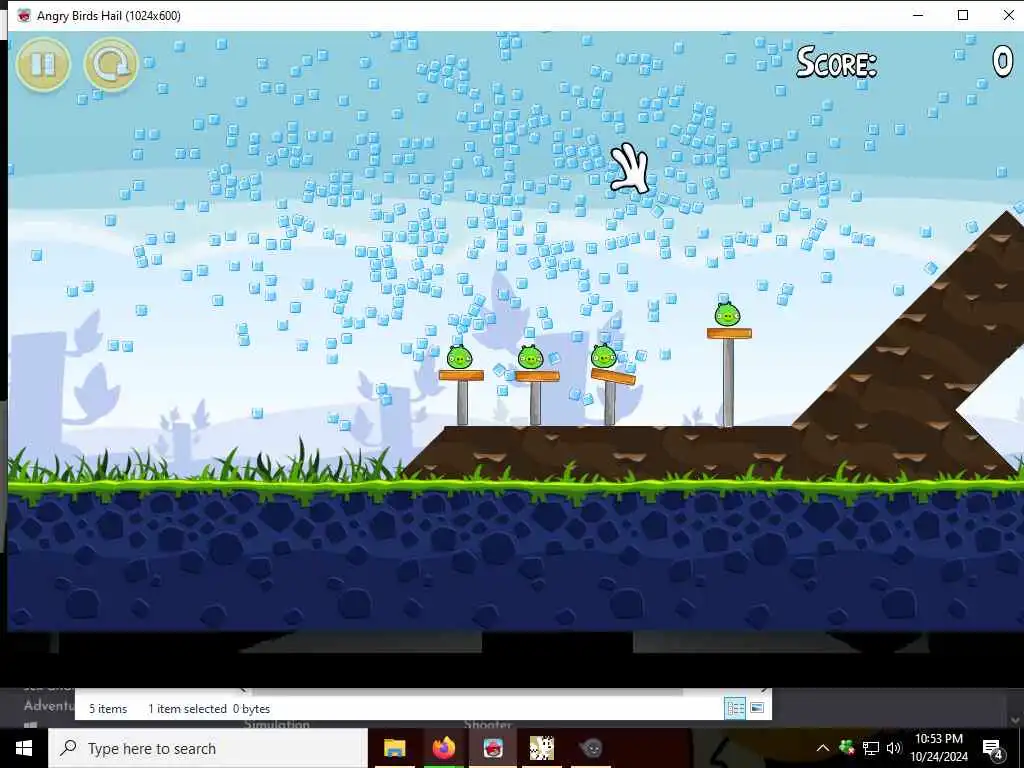Viewport: 1024px width, 768px height.
Task: Click the green tray icon with red X
Action: (x=846, y=748)
